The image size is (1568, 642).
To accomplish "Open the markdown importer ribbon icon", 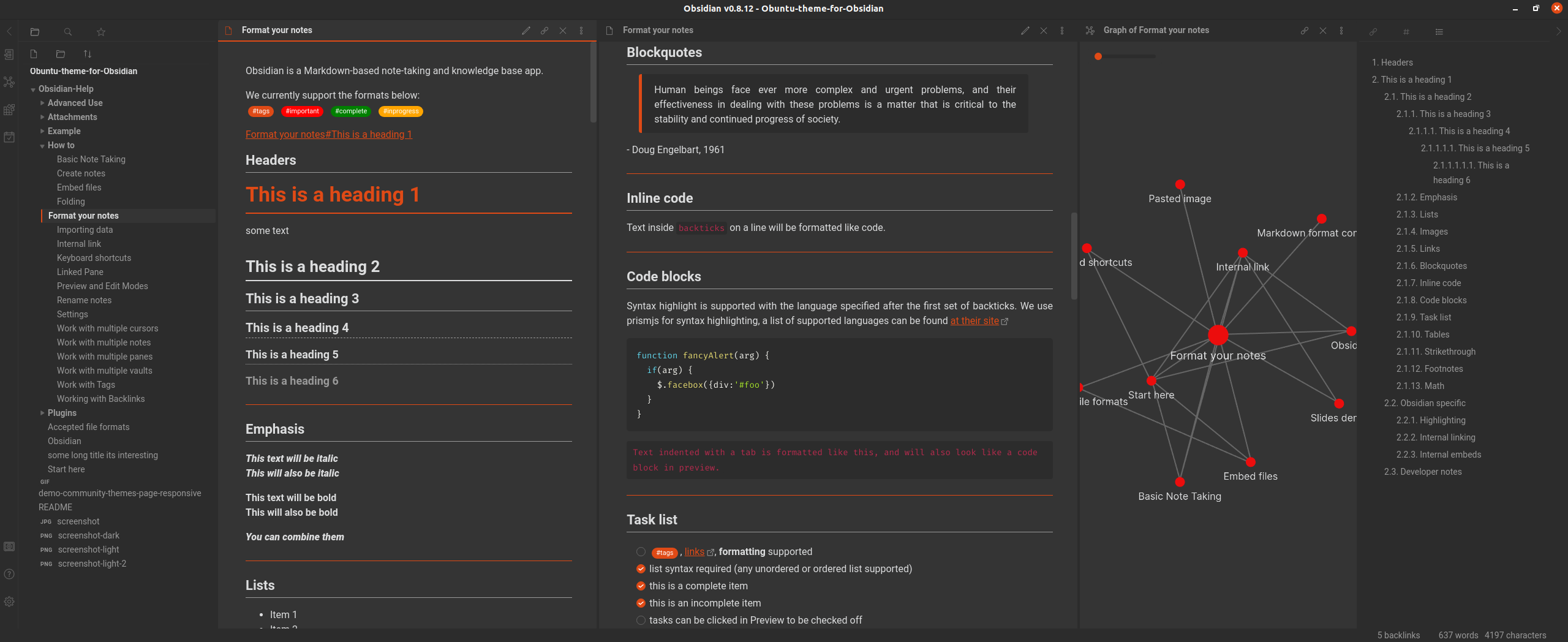I will tap(9, 110).
